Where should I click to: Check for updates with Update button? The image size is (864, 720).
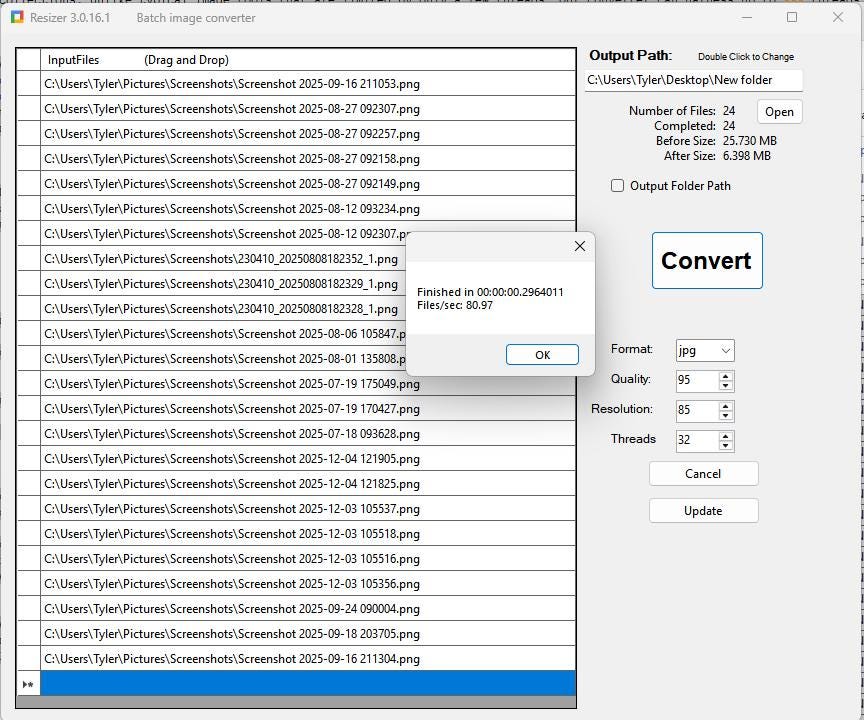(703, 511)
